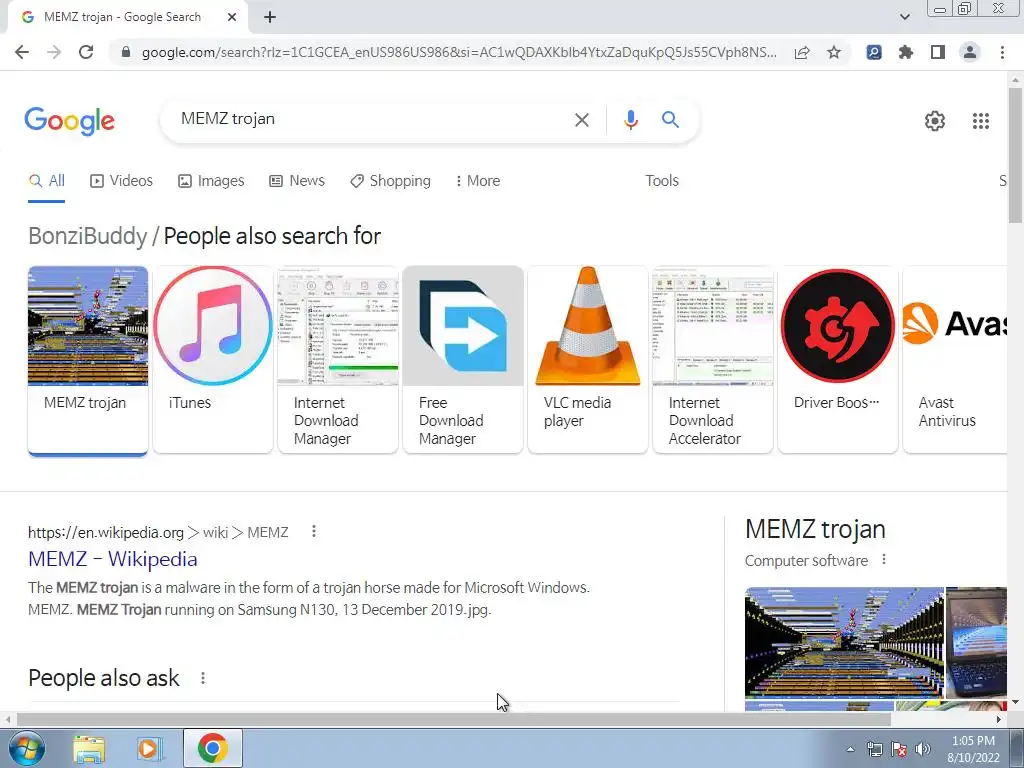Open the volume speaker tray icon
Viewport: 1024px width, 768px height.
pyautogui.click(x=923, y=749)
